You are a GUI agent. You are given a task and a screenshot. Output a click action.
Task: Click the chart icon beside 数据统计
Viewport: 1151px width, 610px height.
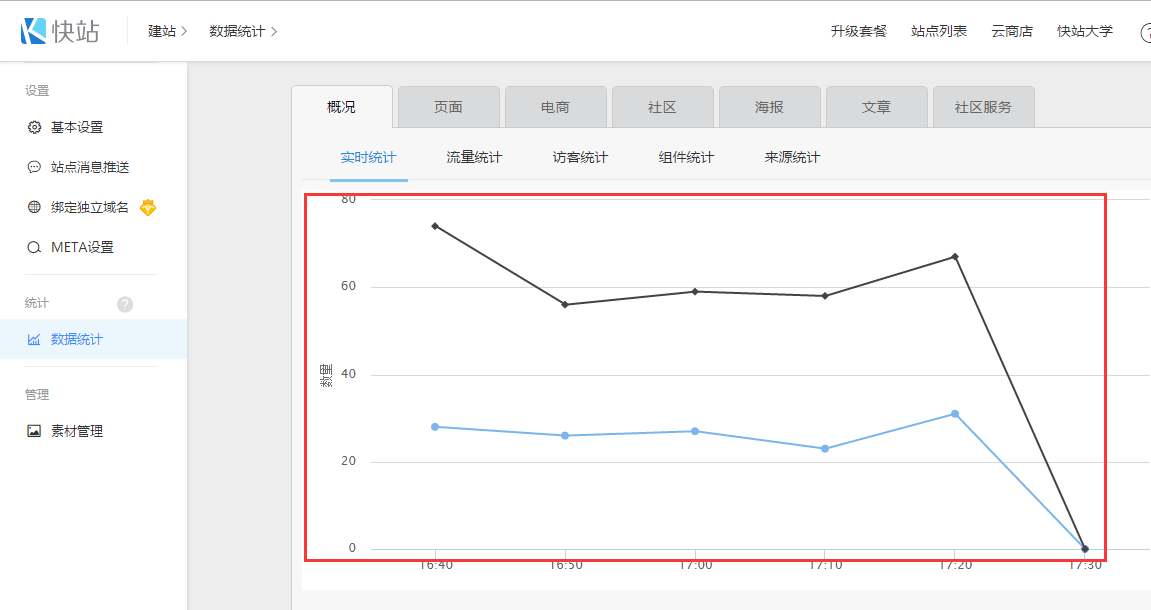34,339
